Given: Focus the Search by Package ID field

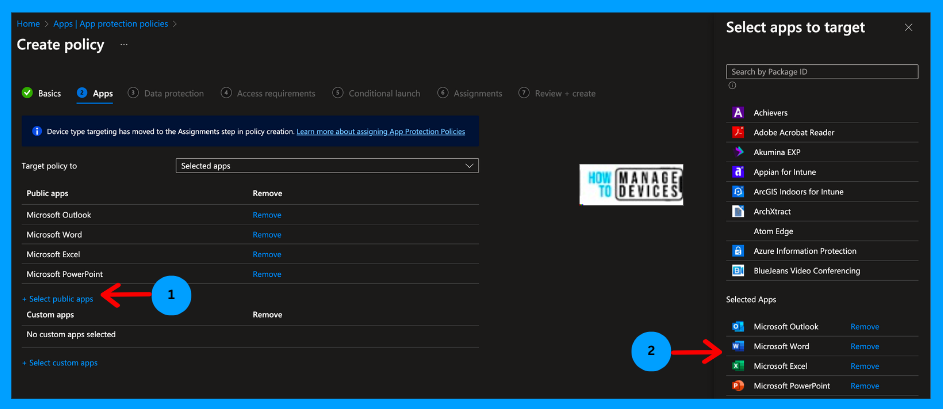Looking at the screenshot, I should tap(822, 72).
